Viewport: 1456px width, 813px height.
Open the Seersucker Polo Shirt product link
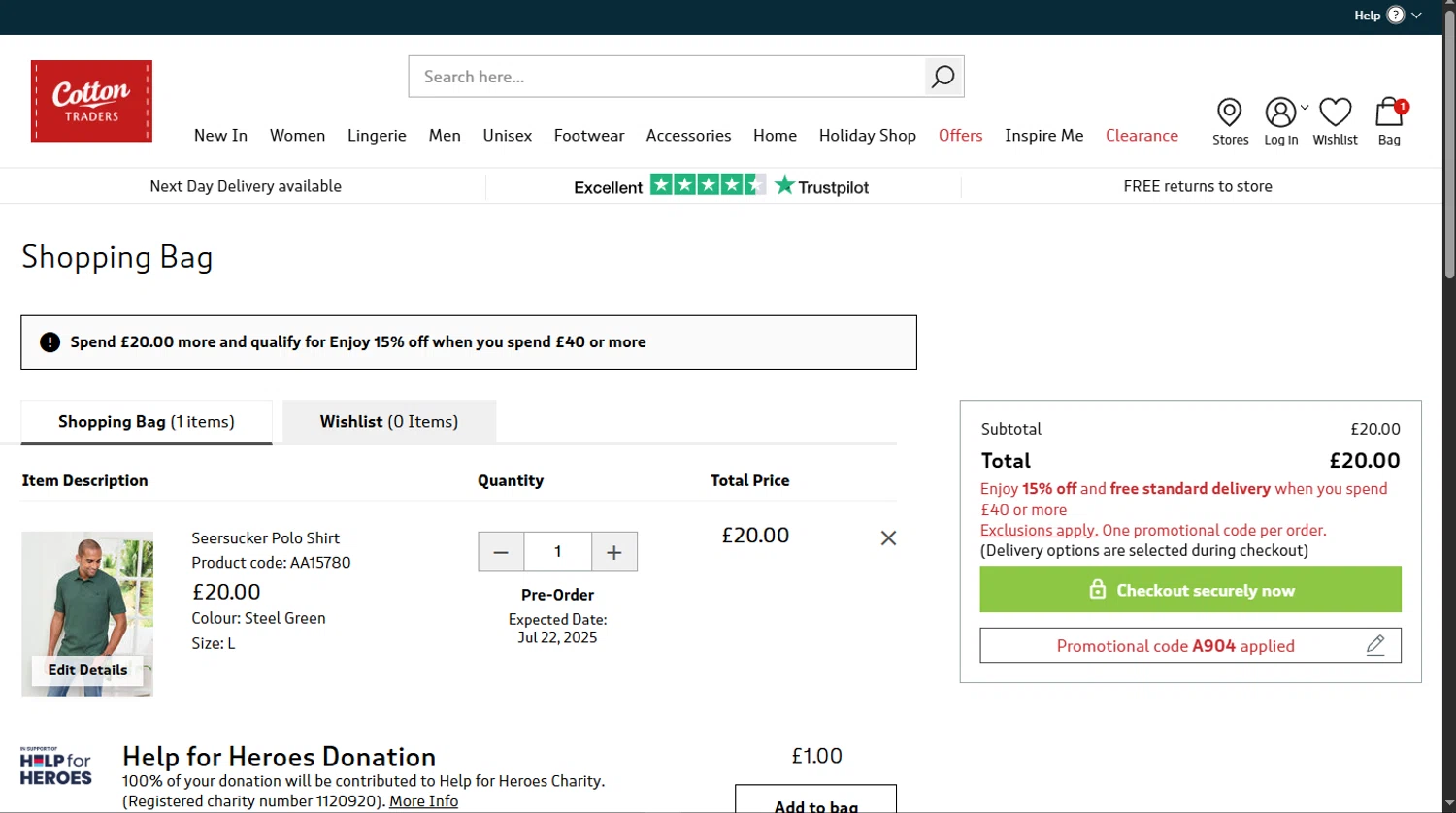point(265,537)
